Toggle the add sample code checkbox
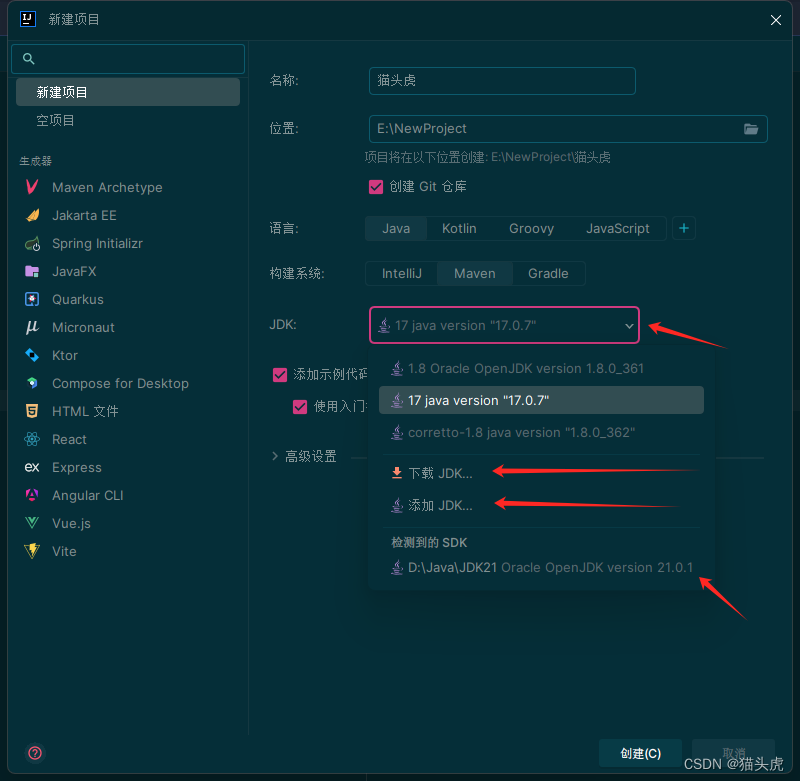This screenshot has width=800, height=781. (x=280, y=375)
